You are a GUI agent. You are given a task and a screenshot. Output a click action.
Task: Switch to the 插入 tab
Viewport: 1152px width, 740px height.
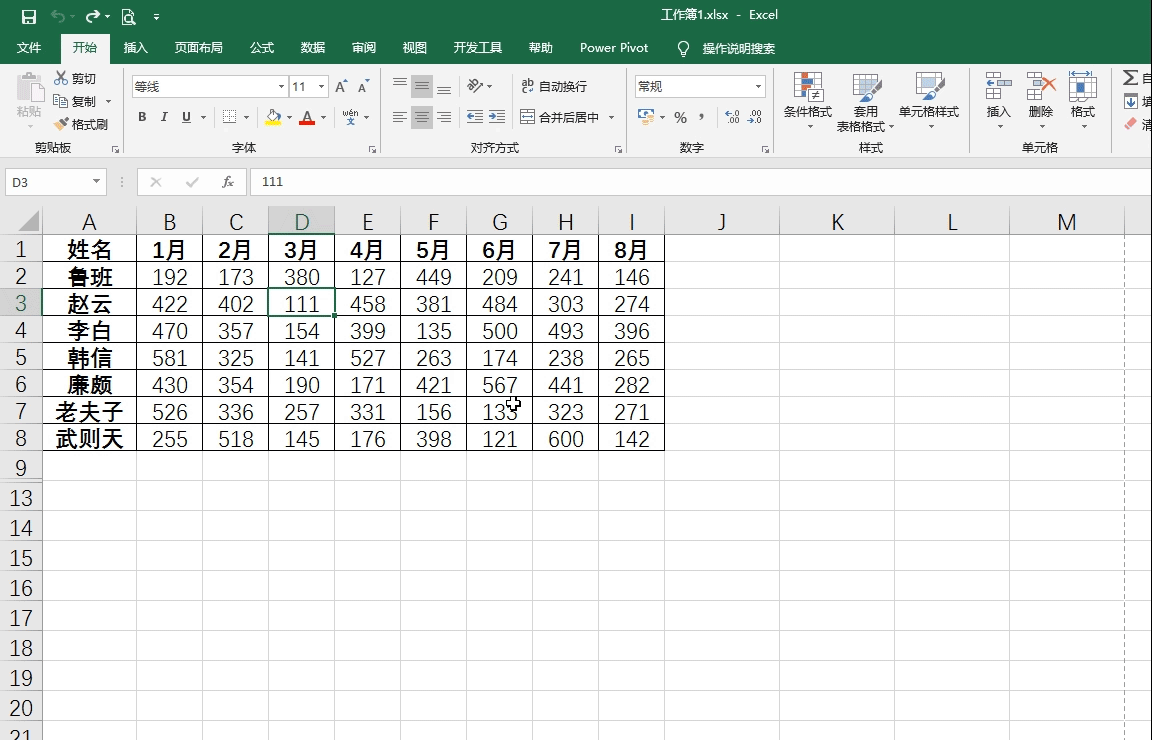click(x=136, y=48)
